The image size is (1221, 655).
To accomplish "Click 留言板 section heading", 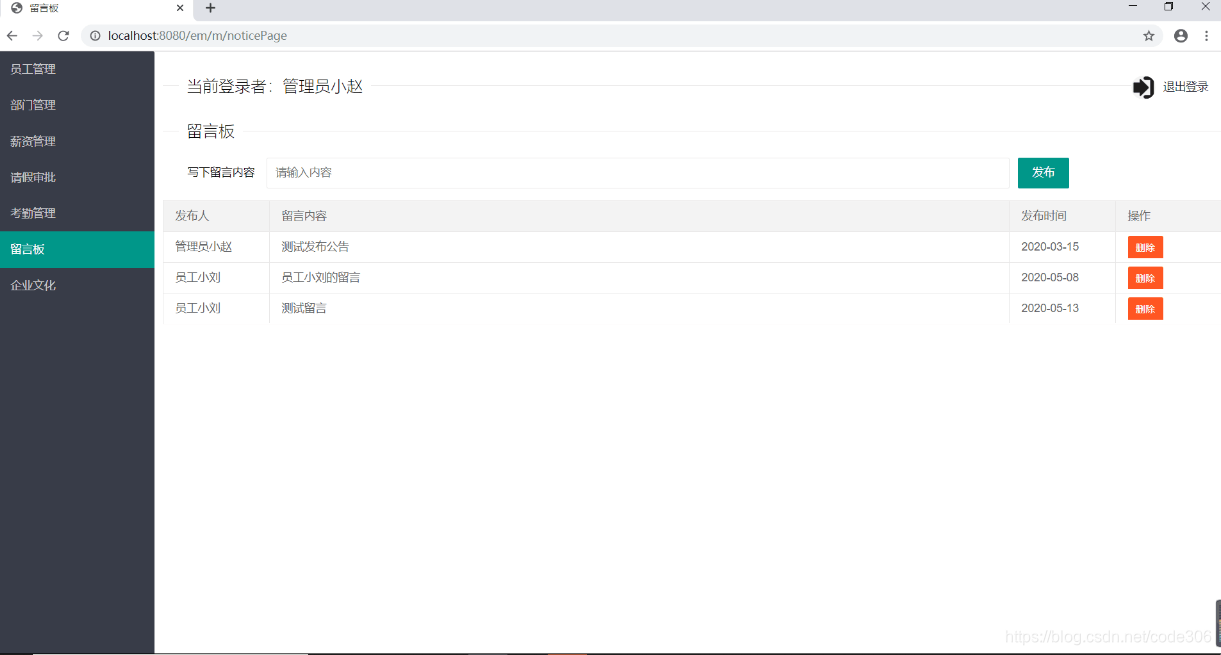I will tap(211, 132).
